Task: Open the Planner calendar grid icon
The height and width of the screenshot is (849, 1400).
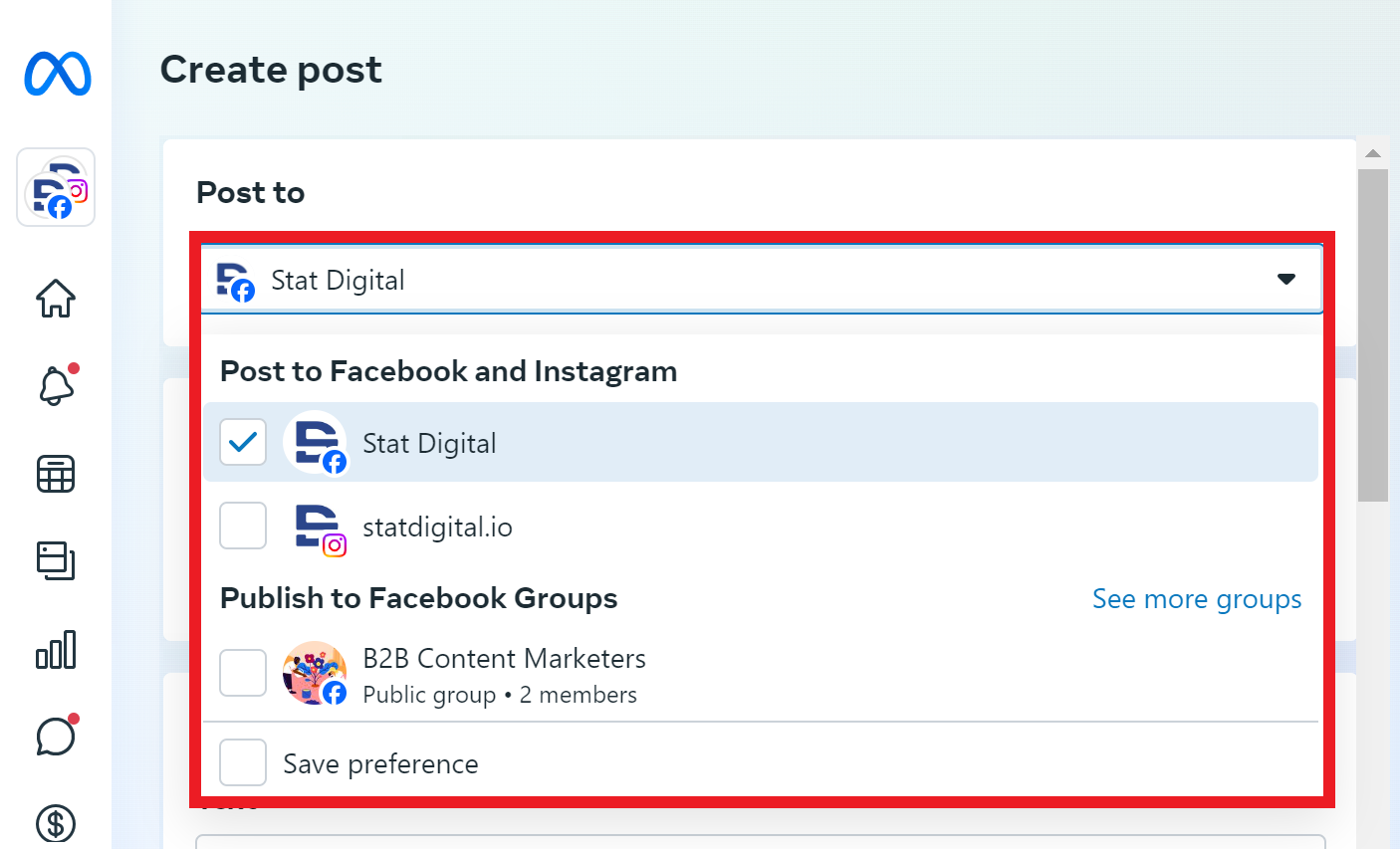Action: (56, 474)
